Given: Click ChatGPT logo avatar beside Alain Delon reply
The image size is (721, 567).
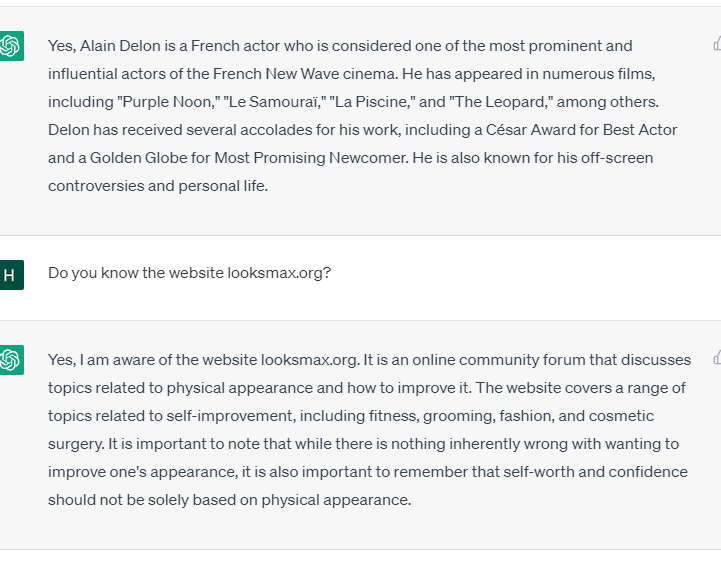Looking at the screenshot, I should [11, 46].
